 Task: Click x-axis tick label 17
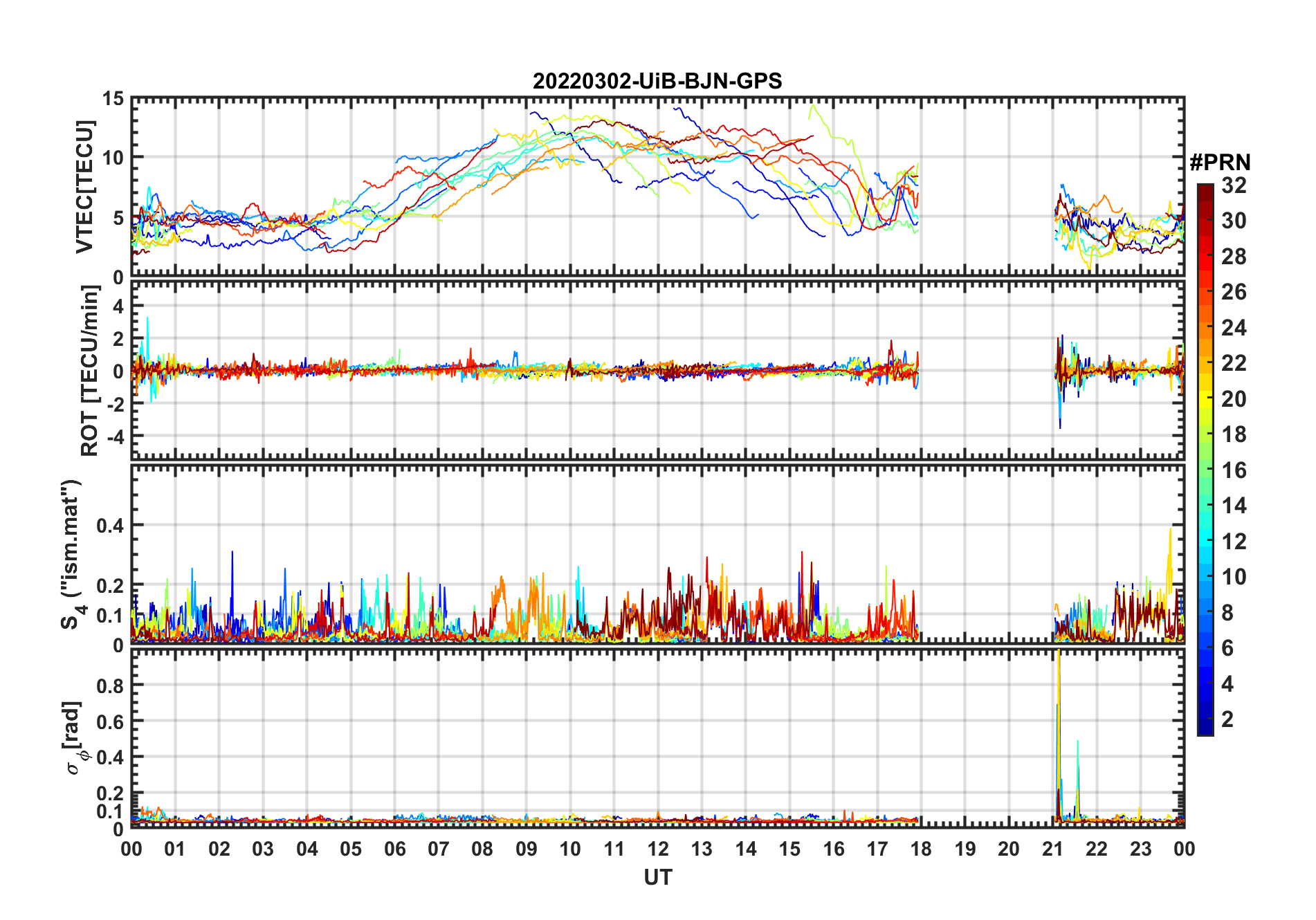pos(877,849)
